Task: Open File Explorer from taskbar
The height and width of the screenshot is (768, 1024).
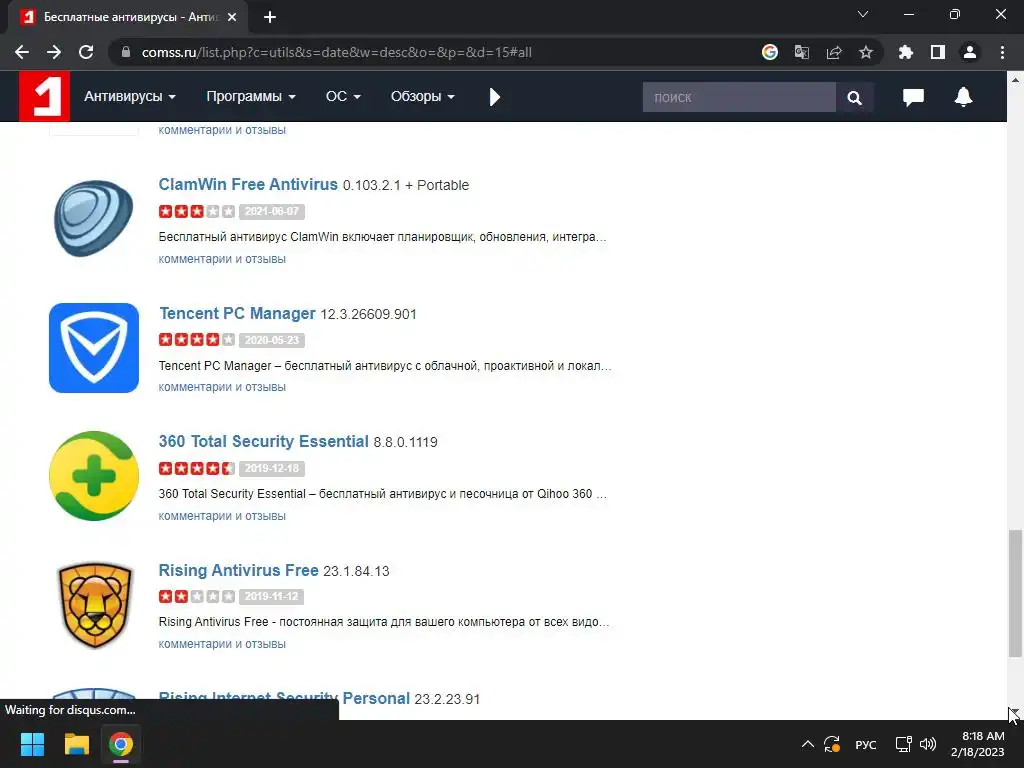Action: click(x=76, y=744)
